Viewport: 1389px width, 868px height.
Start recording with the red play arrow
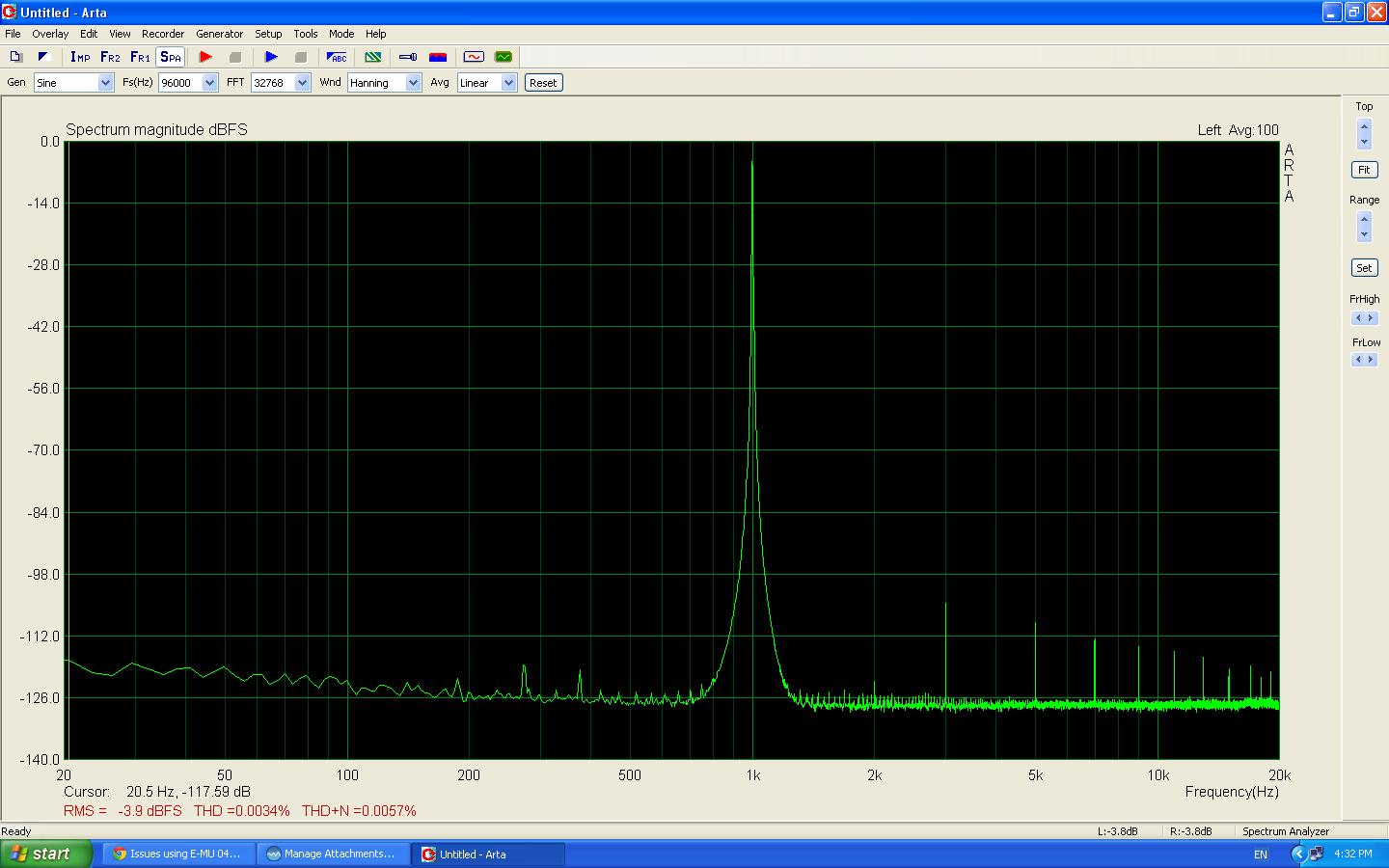(x=205, y=57)
